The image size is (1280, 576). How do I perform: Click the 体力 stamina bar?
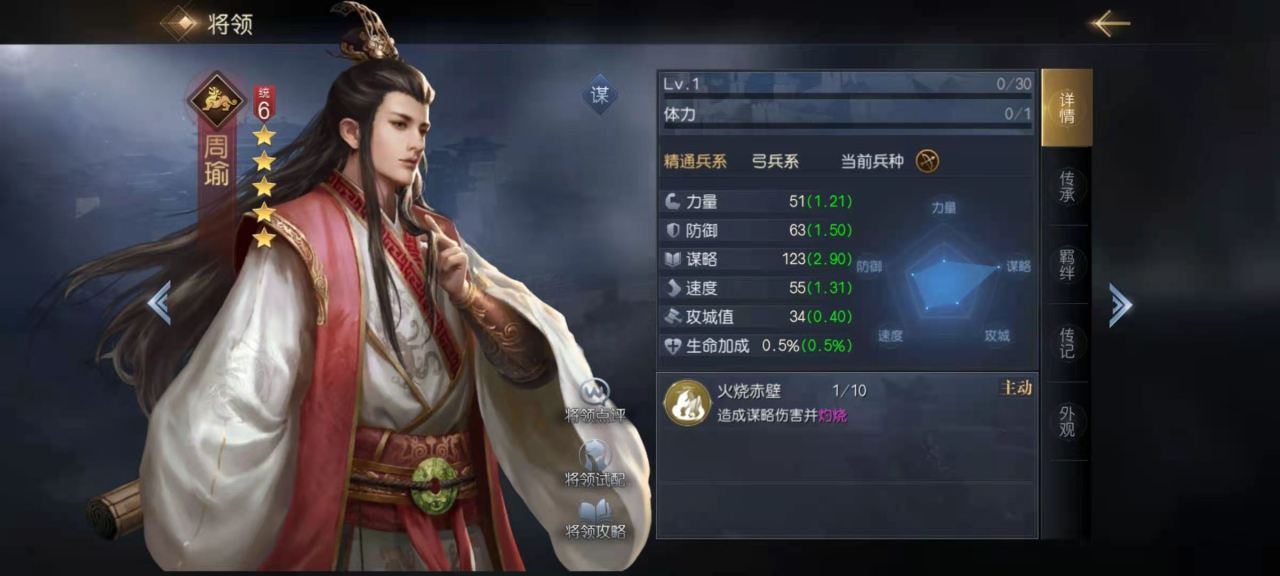pyautogui.click(x=846, y=115)
